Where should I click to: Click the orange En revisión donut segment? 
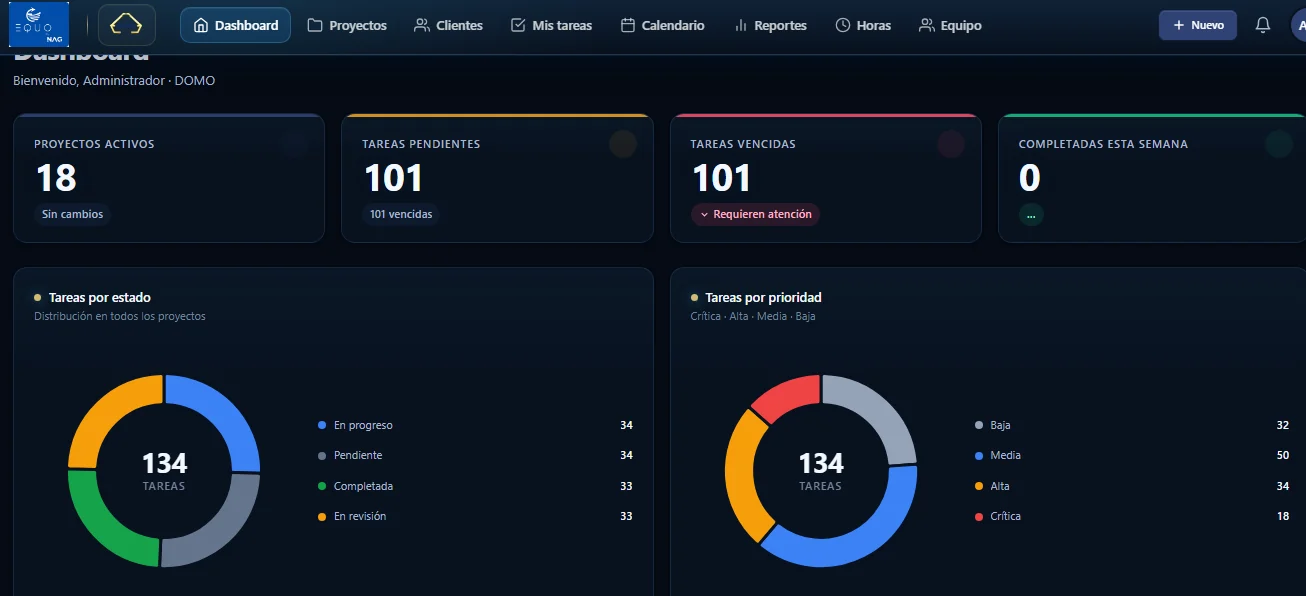pyautogui.click(x=105, y=411)
